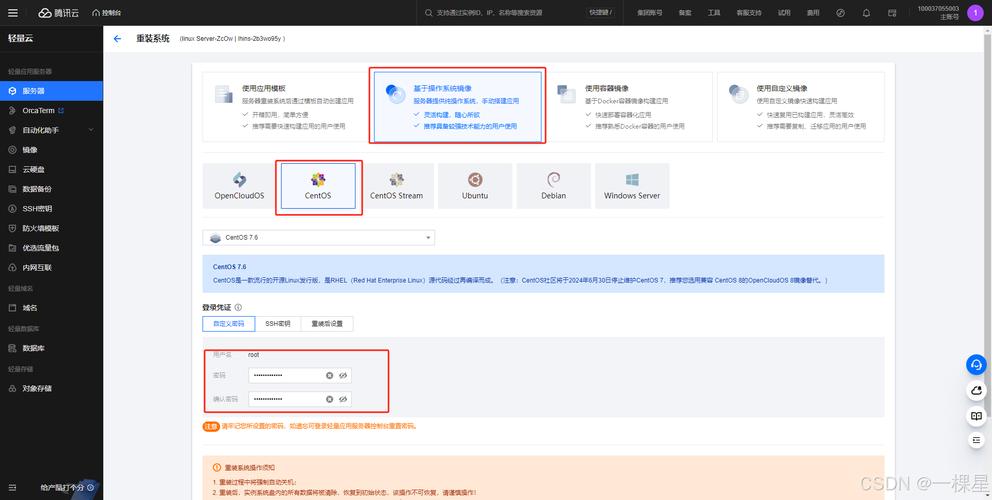
Task: Select the 使用自定义镜像 option card
Action: pyautogui.click(x=802, y=106)
